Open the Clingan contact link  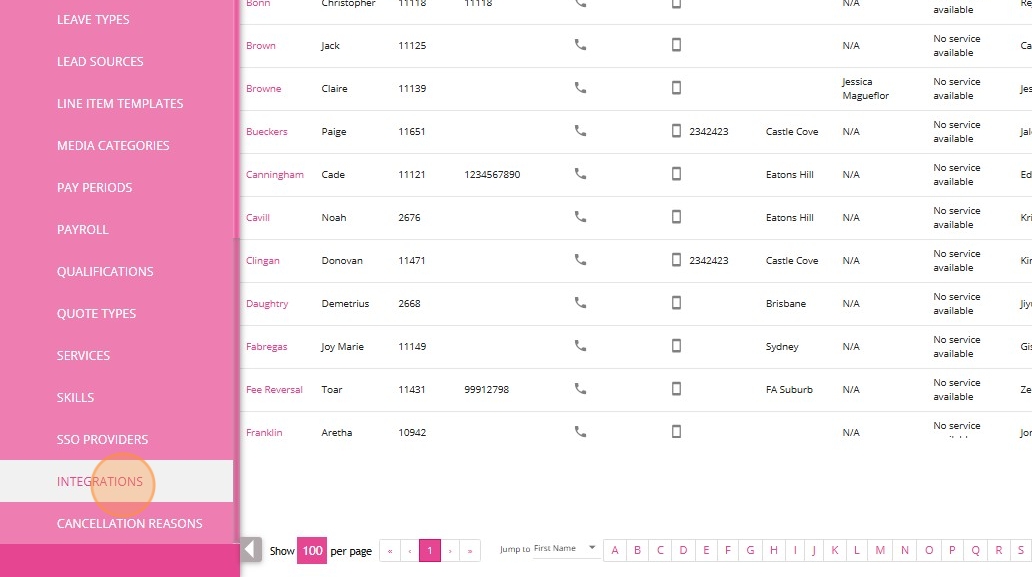[x=263, y=261]
